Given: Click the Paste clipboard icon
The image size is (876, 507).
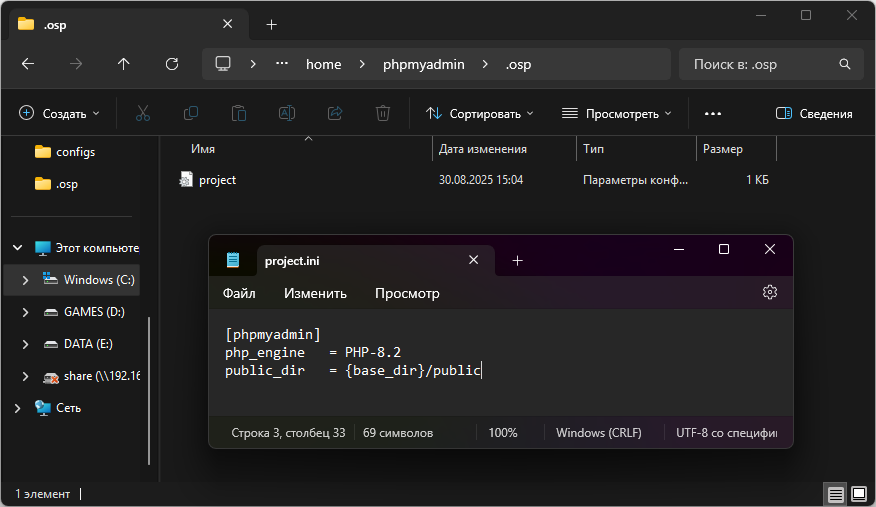Looking at the screenshot, I should pos(238,114).
